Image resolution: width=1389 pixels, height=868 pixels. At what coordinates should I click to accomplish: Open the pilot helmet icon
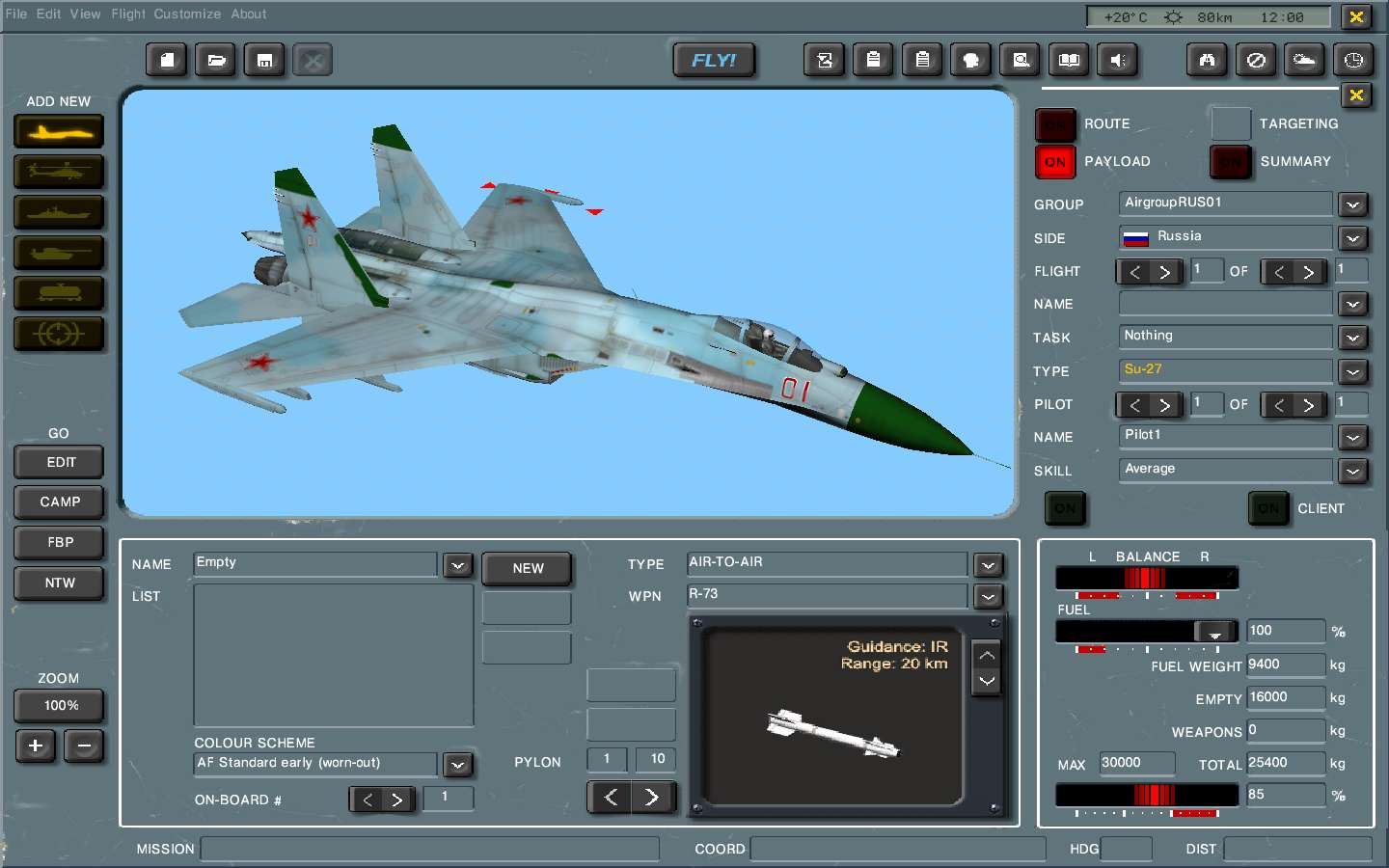tap(971, 60)
